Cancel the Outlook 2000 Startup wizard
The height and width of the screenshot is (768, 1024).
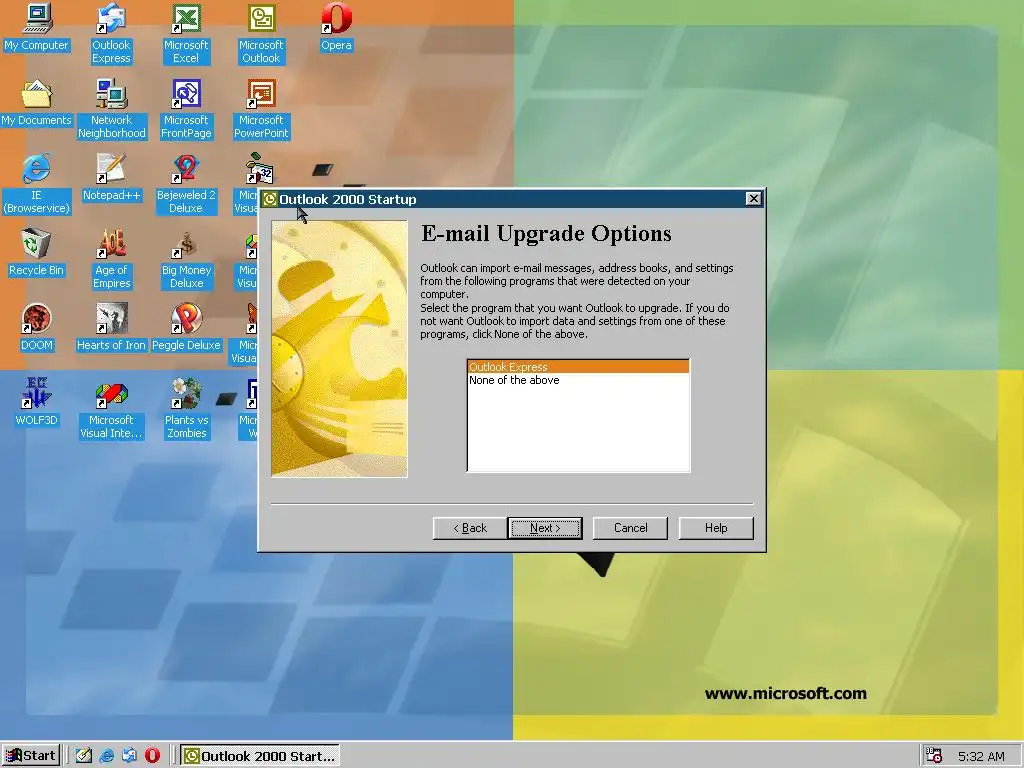(630, 528)
